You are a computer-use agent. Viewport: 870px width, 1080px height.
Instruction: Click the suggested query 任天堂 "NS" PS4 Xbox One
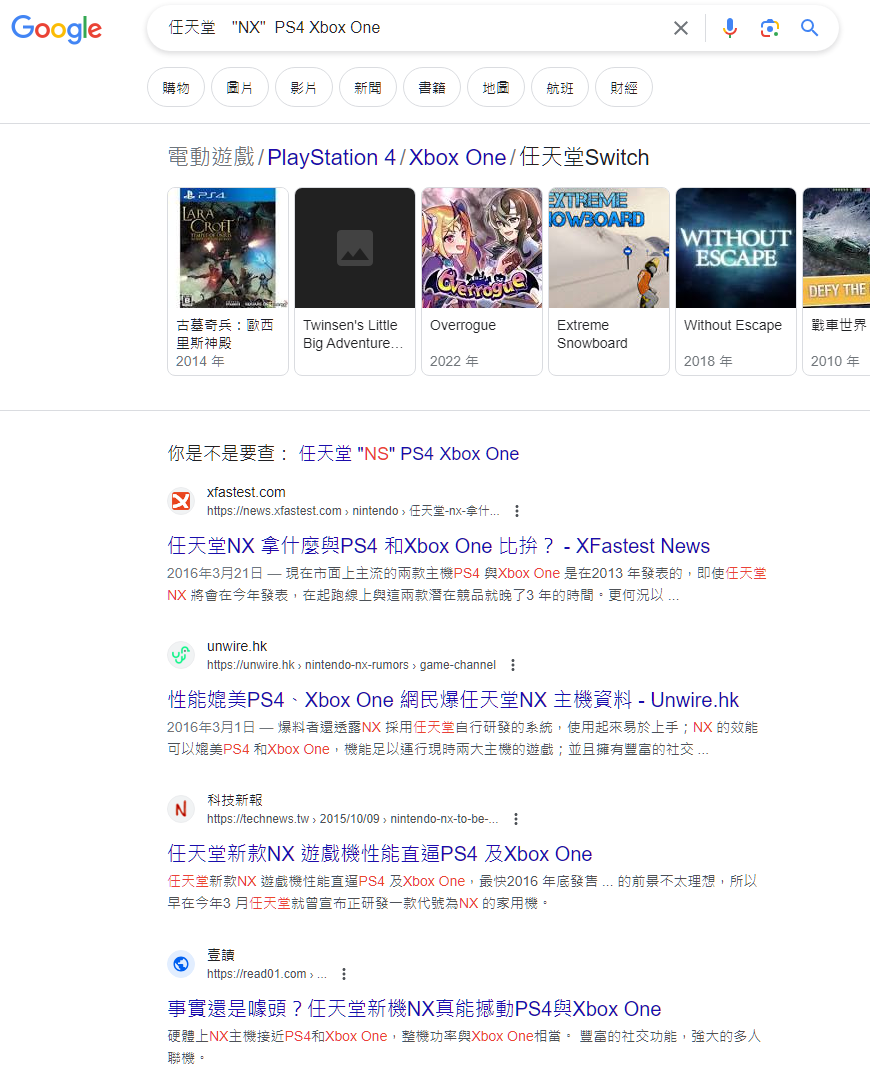click(408, 453)
